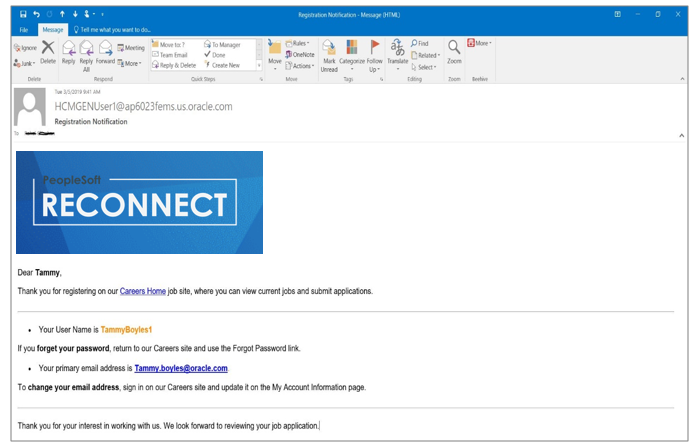Click Create New quick step
This screenshot has height=448, width=696.
coord(222,65)
